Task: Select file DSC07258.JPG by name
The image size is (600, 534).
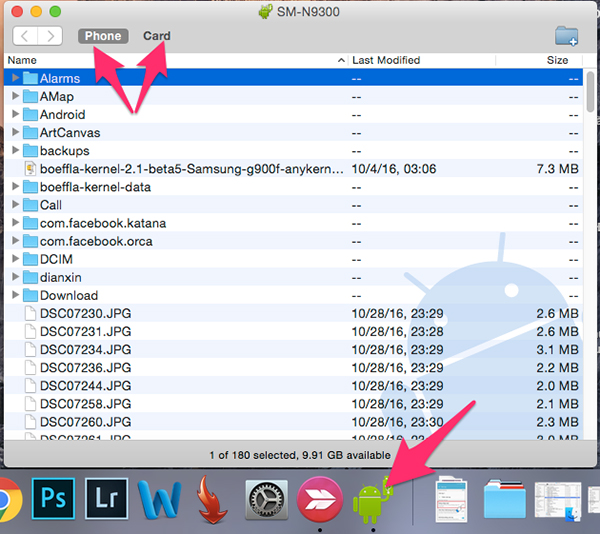Action: click(86, 404)
